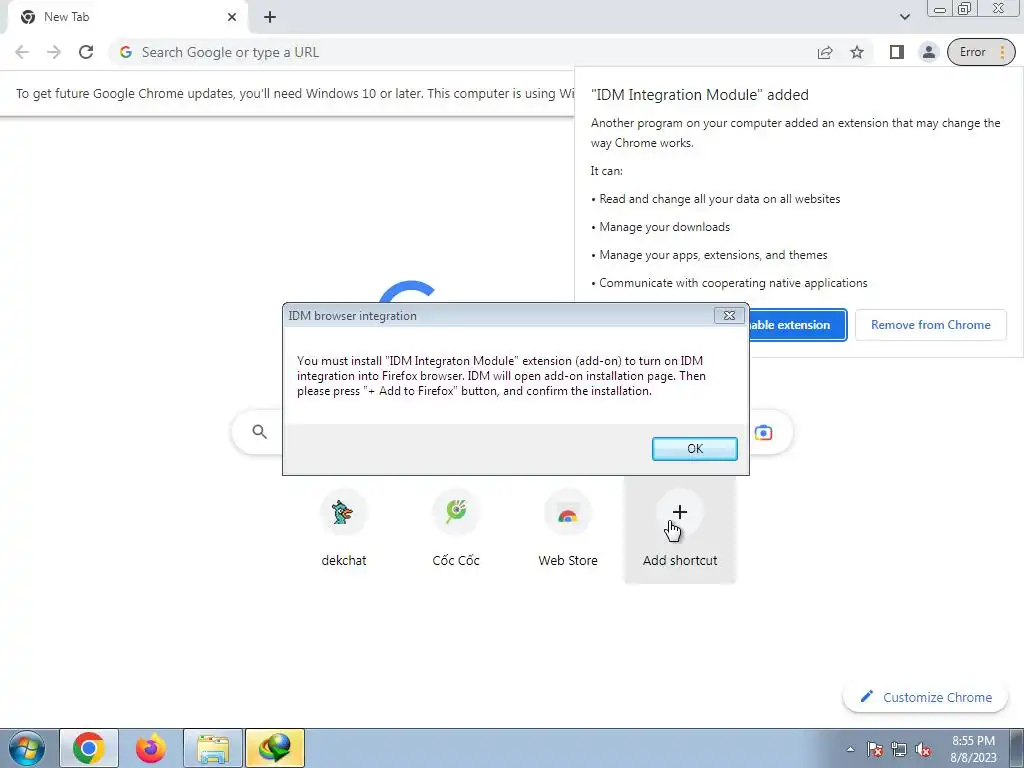Open Internet Download Manager from taskbar
This screenshot has height=768, width=1024.
point(275,748)
